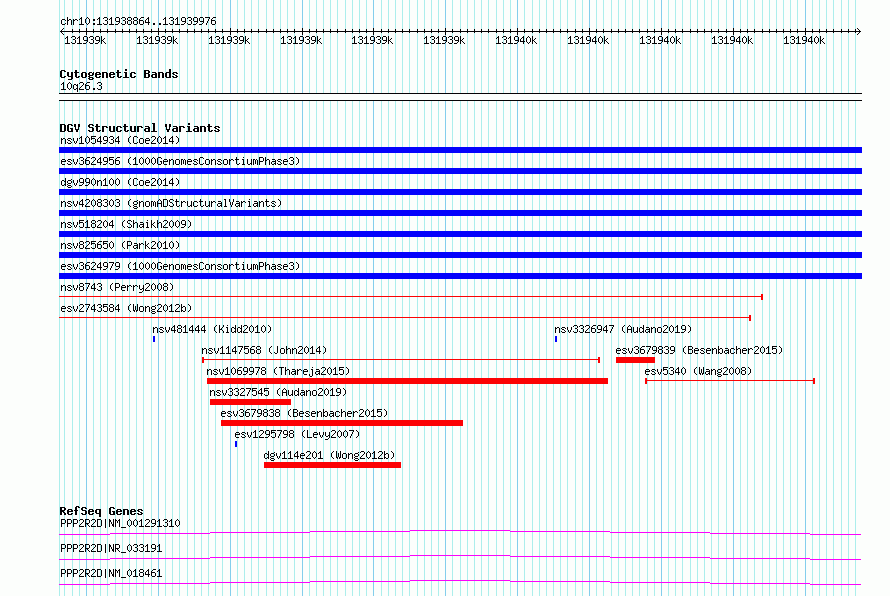The width and height of the screenshot is (890, 596).
Task: Click the magenta line for PPP2R2D|NM_018461
Action: tap(460, 582)
